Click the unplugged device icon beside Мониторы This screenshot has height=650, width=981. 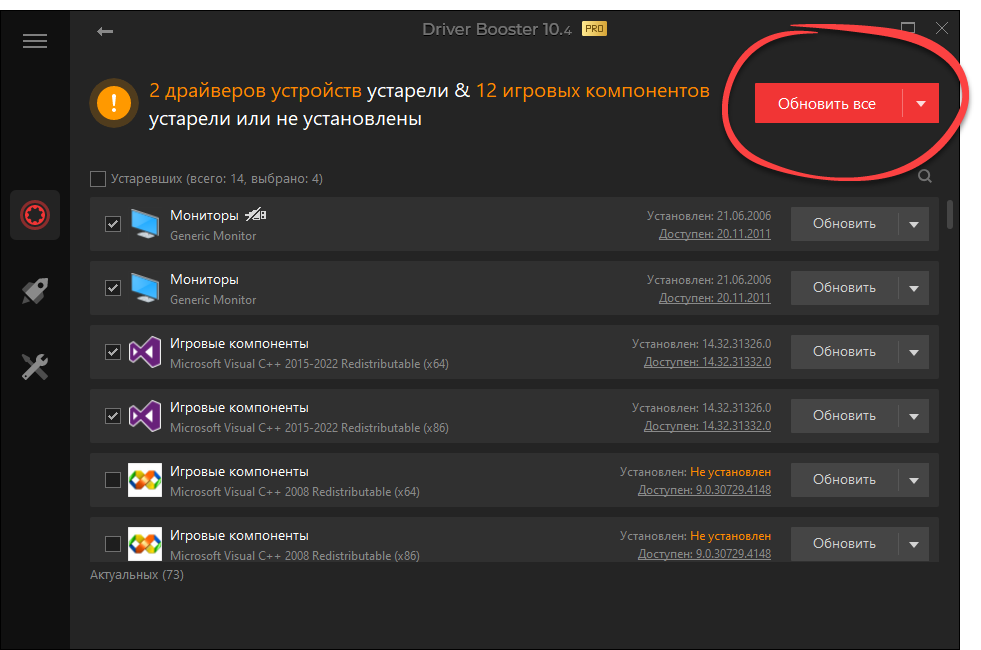(256, 215)
